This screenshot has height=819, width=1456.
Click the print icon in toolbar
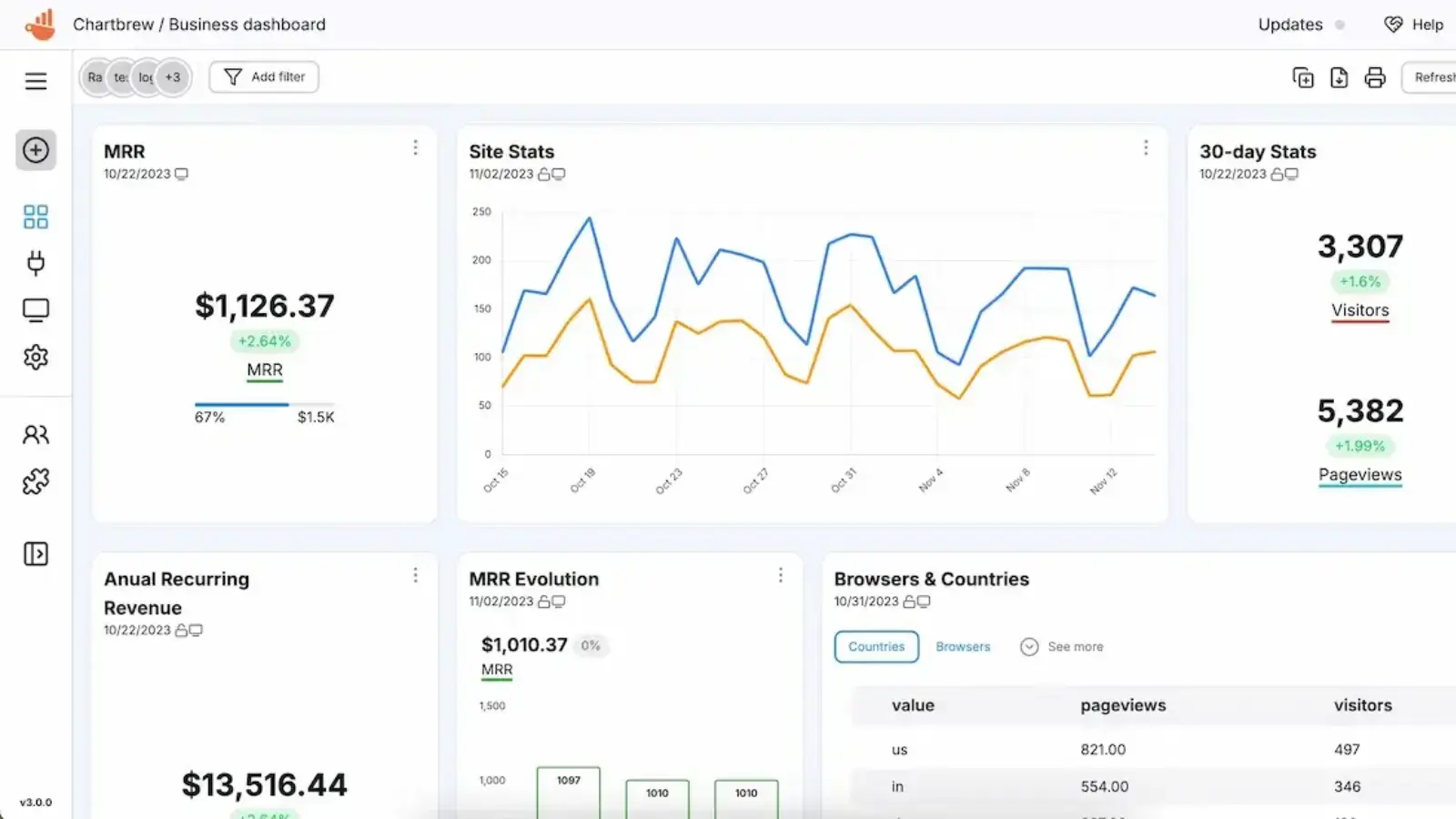(1375, 77)
